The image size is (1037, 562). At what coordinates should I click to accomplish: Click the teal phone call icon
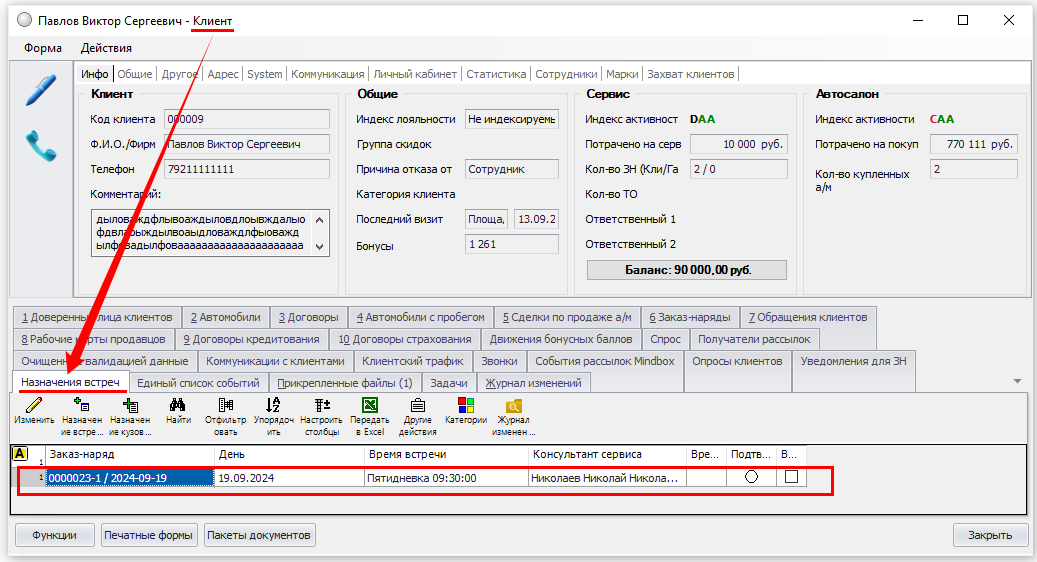pyautogui.click(x=40, y=146)
